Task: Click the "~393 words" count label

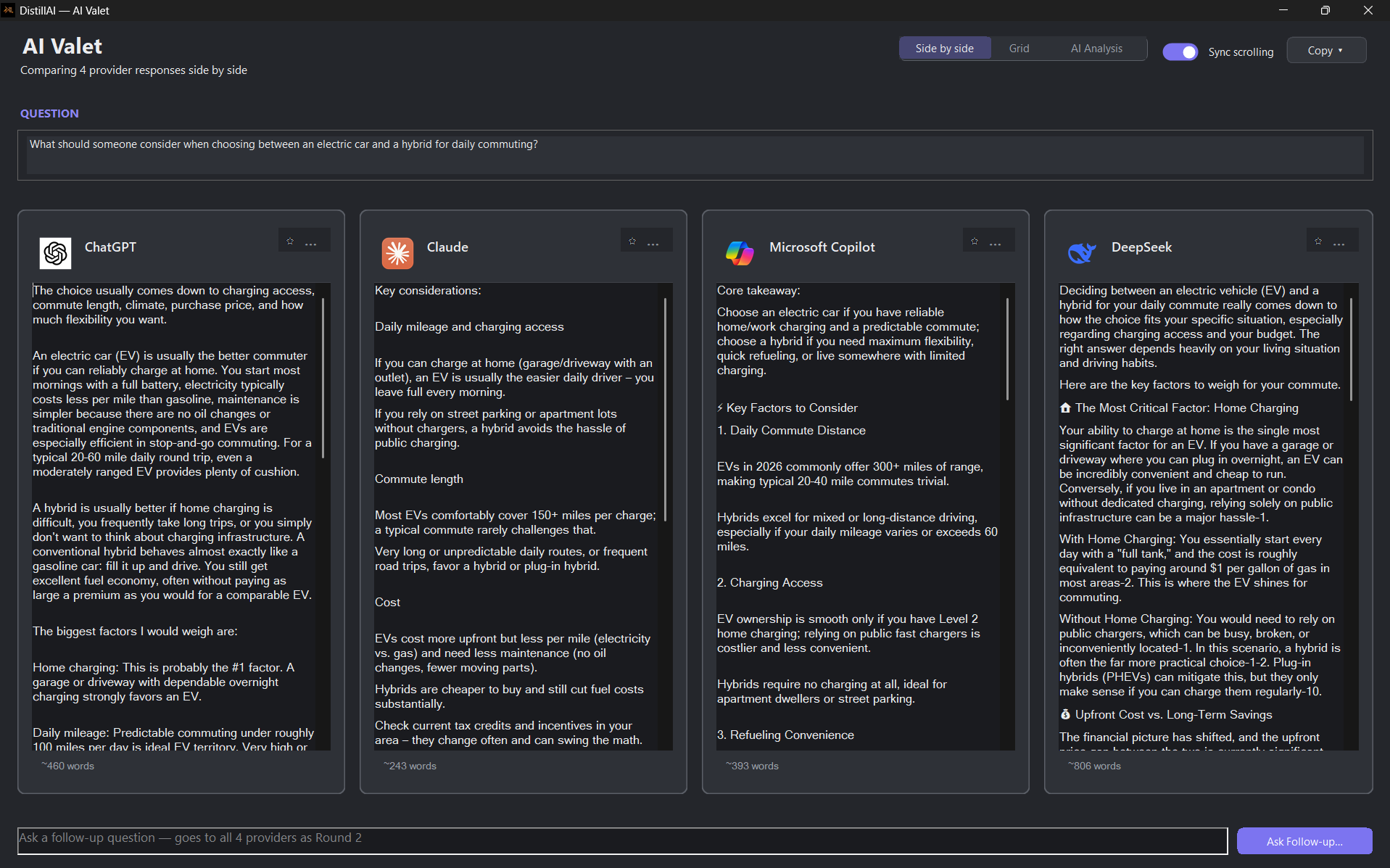Action: coord(752,766)
